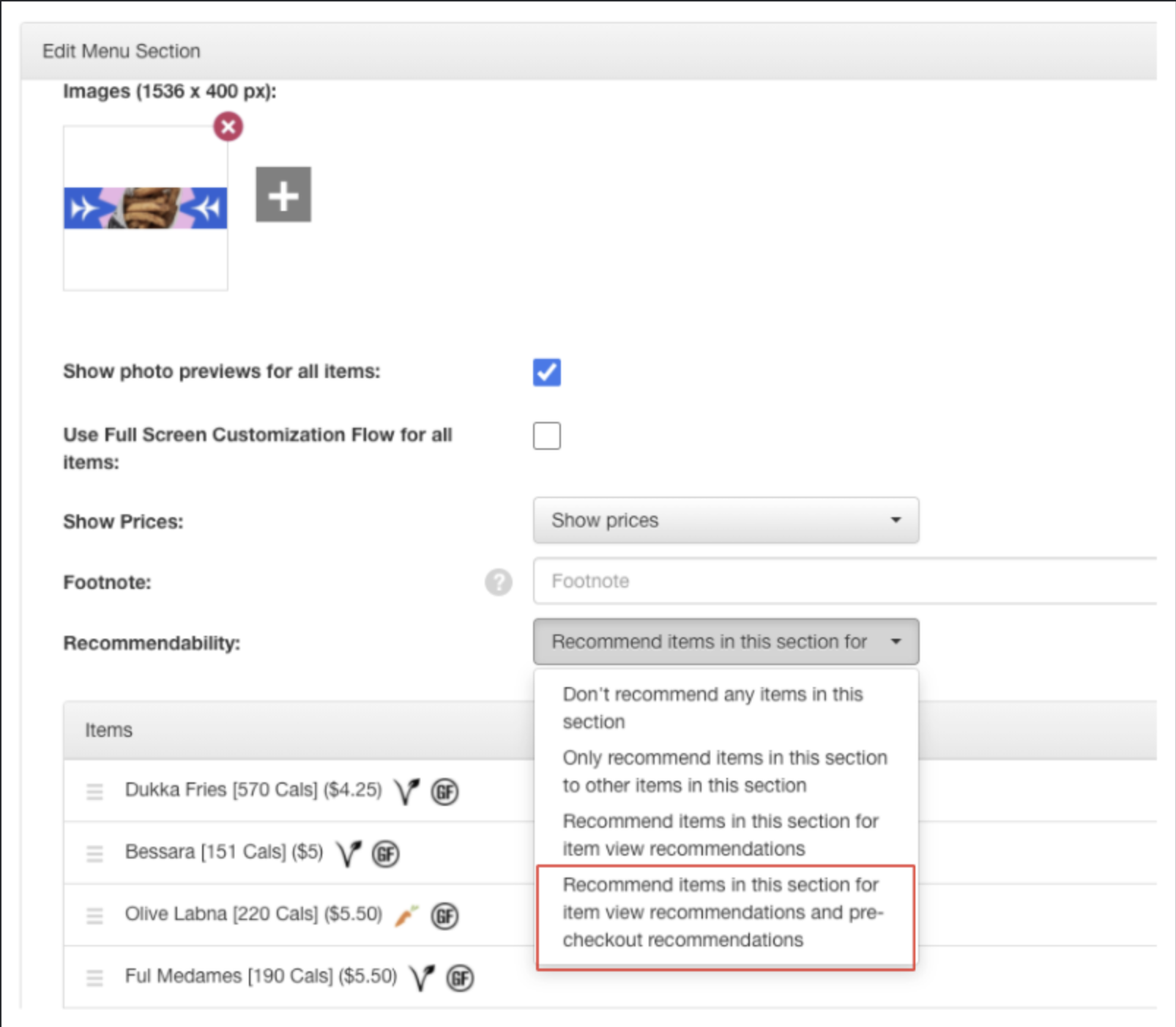1176x1027 pixels.
Task: Click the vegan icon next to Bessara
Action: [349, 853]
